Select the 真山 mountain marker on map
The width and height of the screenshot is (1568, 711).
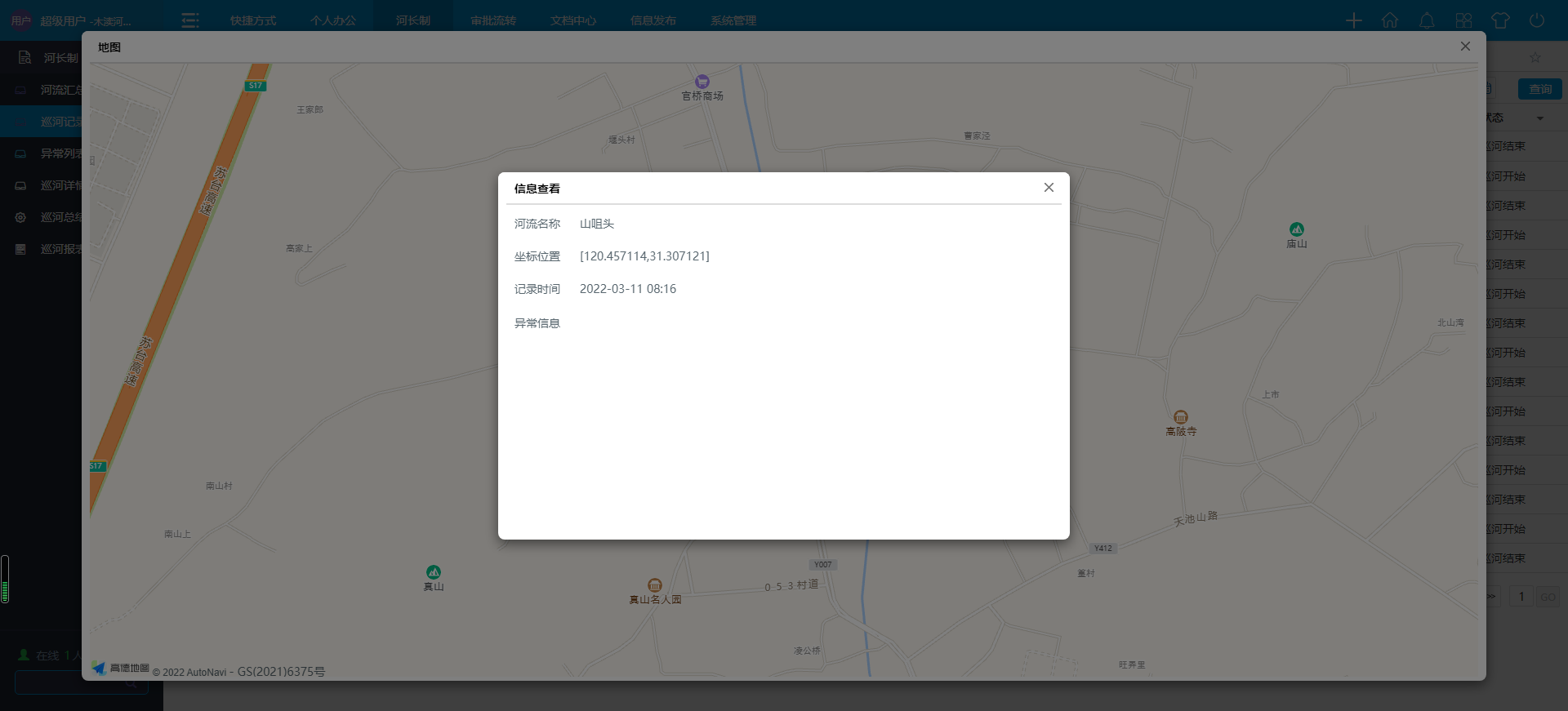(x=434, y=572)
